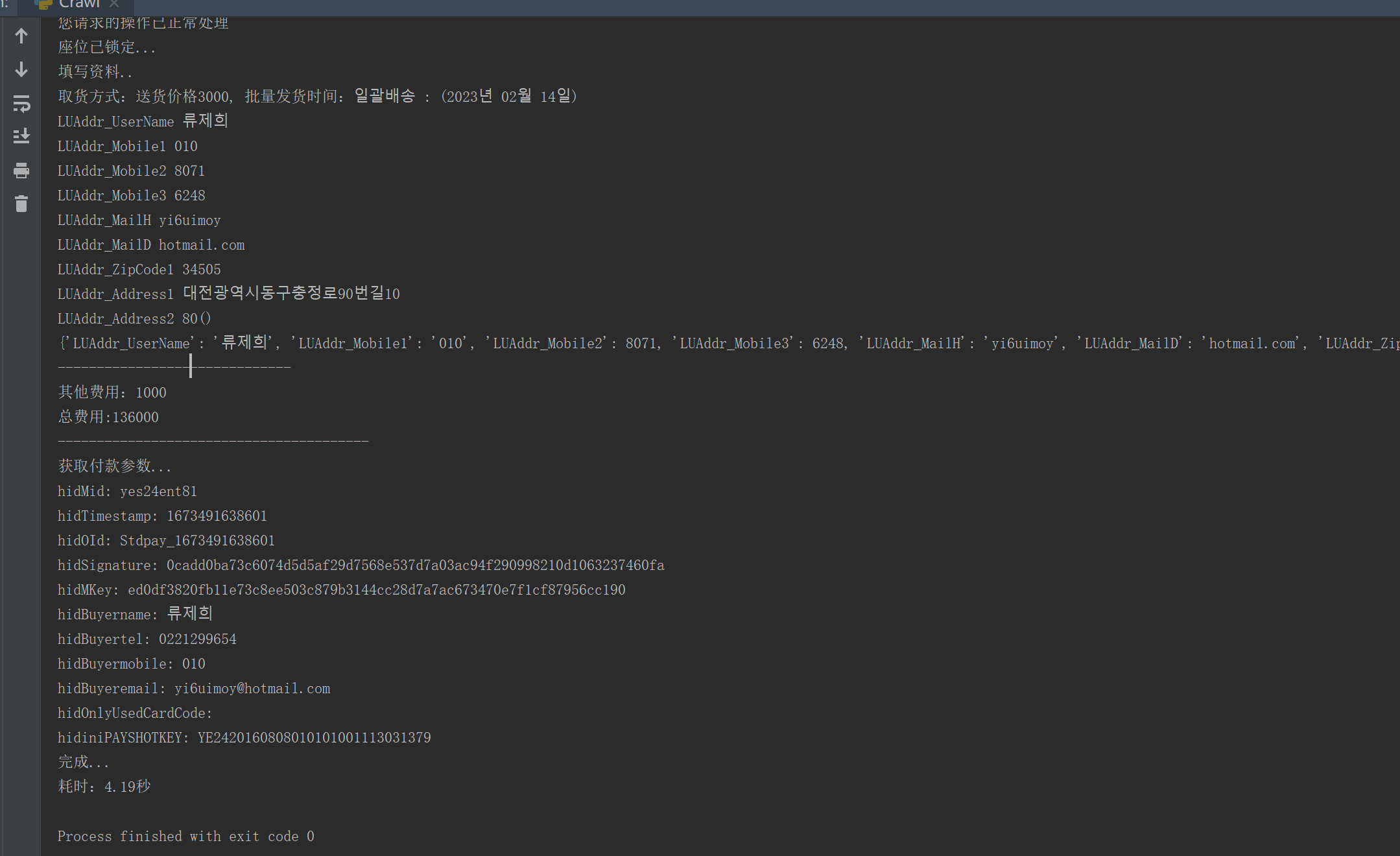This screenshot has height=856, width=1400.
Task: Click the '总费用:136000' line
Action: [108, 417]
